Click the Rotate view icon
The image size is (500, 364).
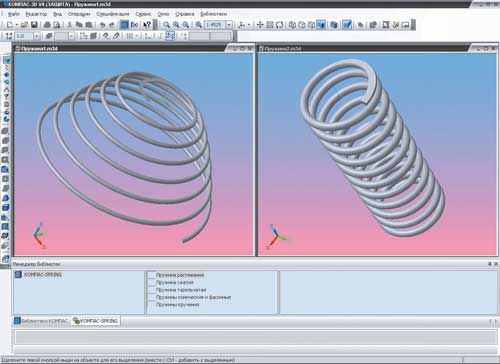coord(279,25)
